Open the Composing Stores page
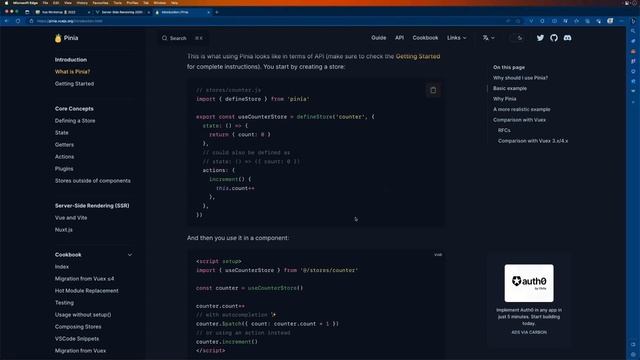The width and height of the screenshot is (640, 360). click(78, 327)
